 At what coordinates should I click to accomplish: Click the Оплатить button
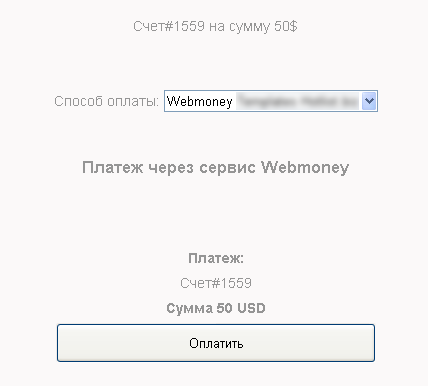pos(216,343)
